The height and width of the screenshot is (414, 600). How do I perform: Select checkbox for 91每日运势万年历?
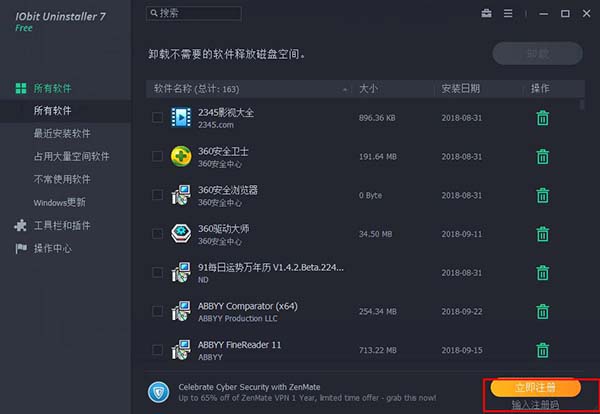157,273
